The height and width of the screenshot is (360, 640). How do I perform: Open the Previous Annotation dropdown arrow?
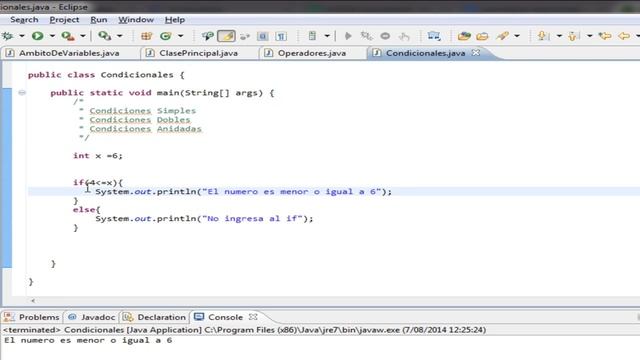point(589,36)
